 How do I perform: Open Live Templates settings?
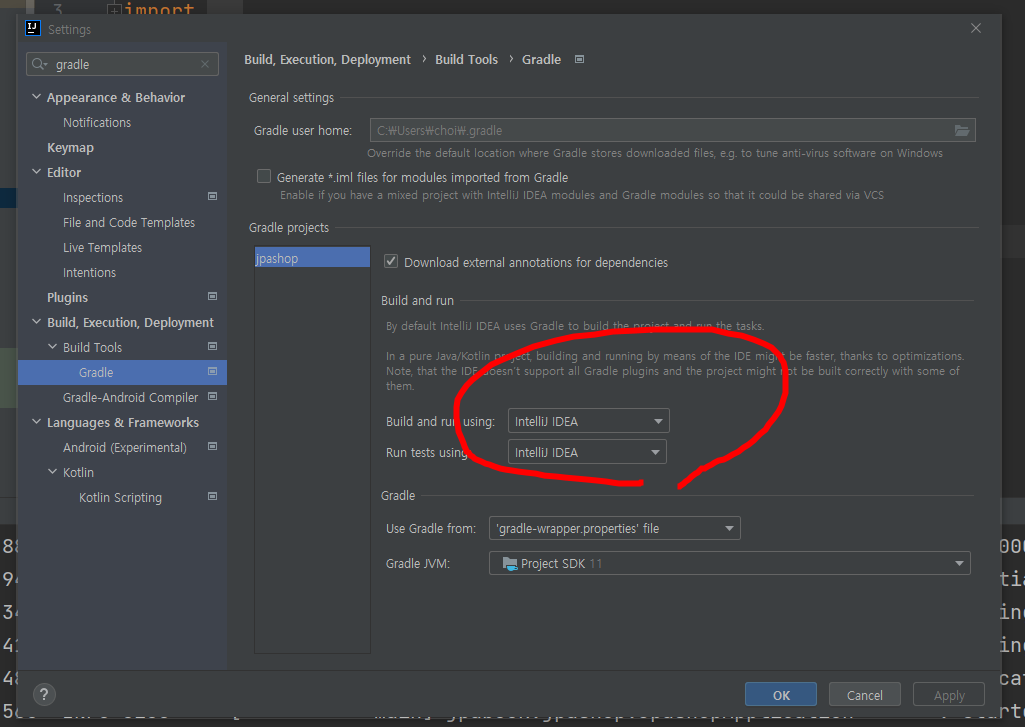point(102,247)
